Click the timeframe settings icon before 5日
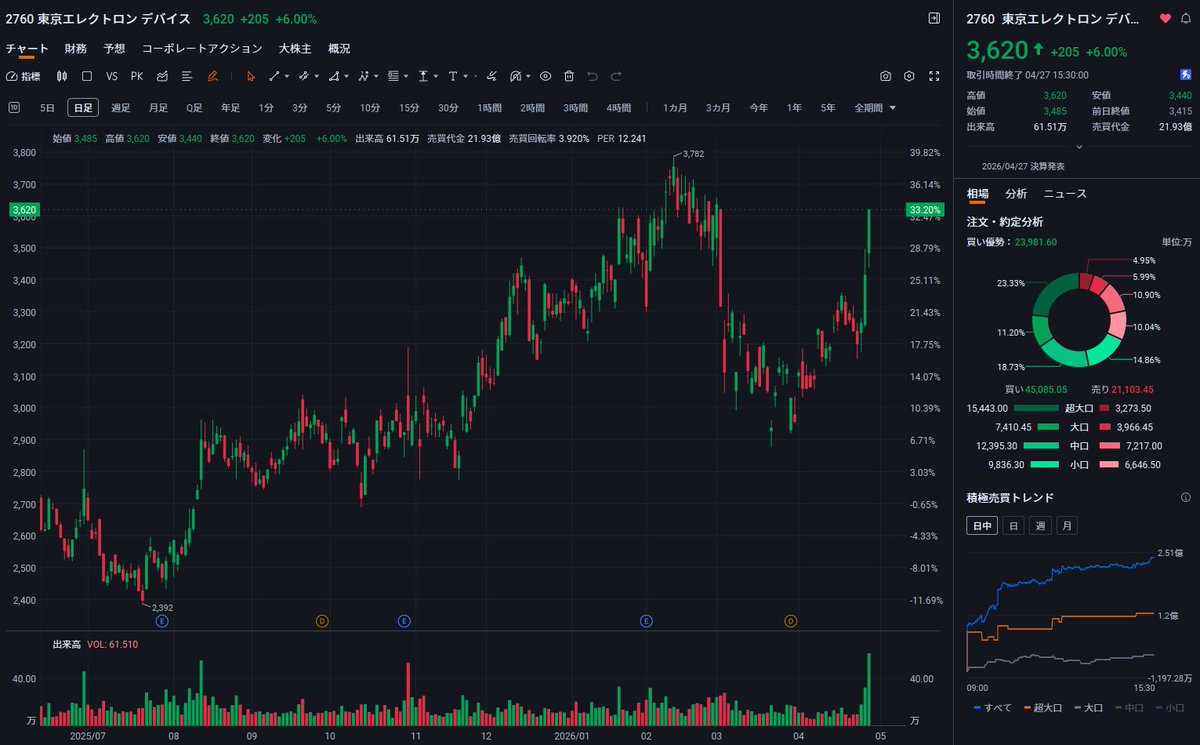Viewport: 1200px width, 745px height. [x=14, y=107]
